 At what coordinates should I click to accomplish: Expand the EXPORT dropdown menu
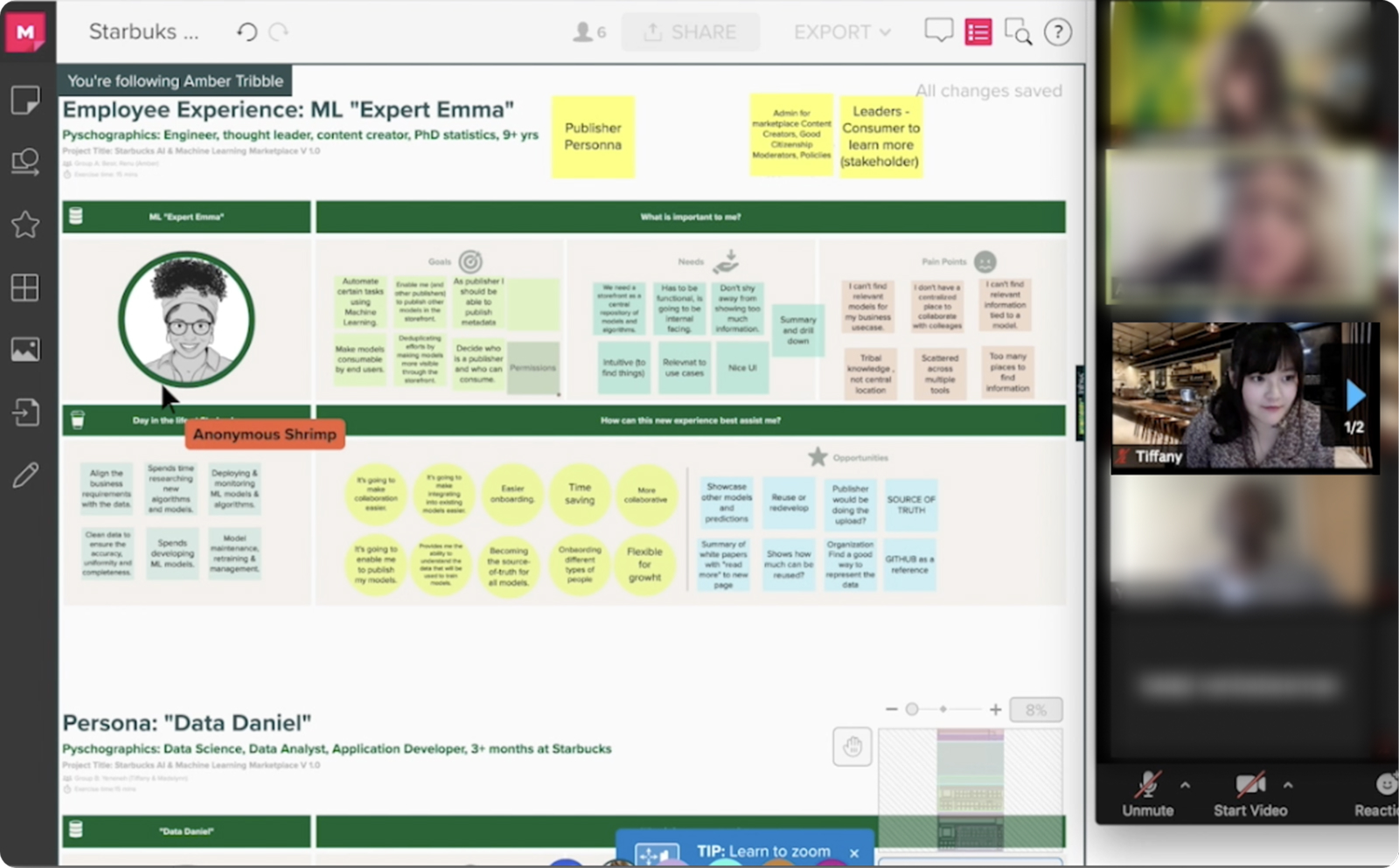pos(842,32)
